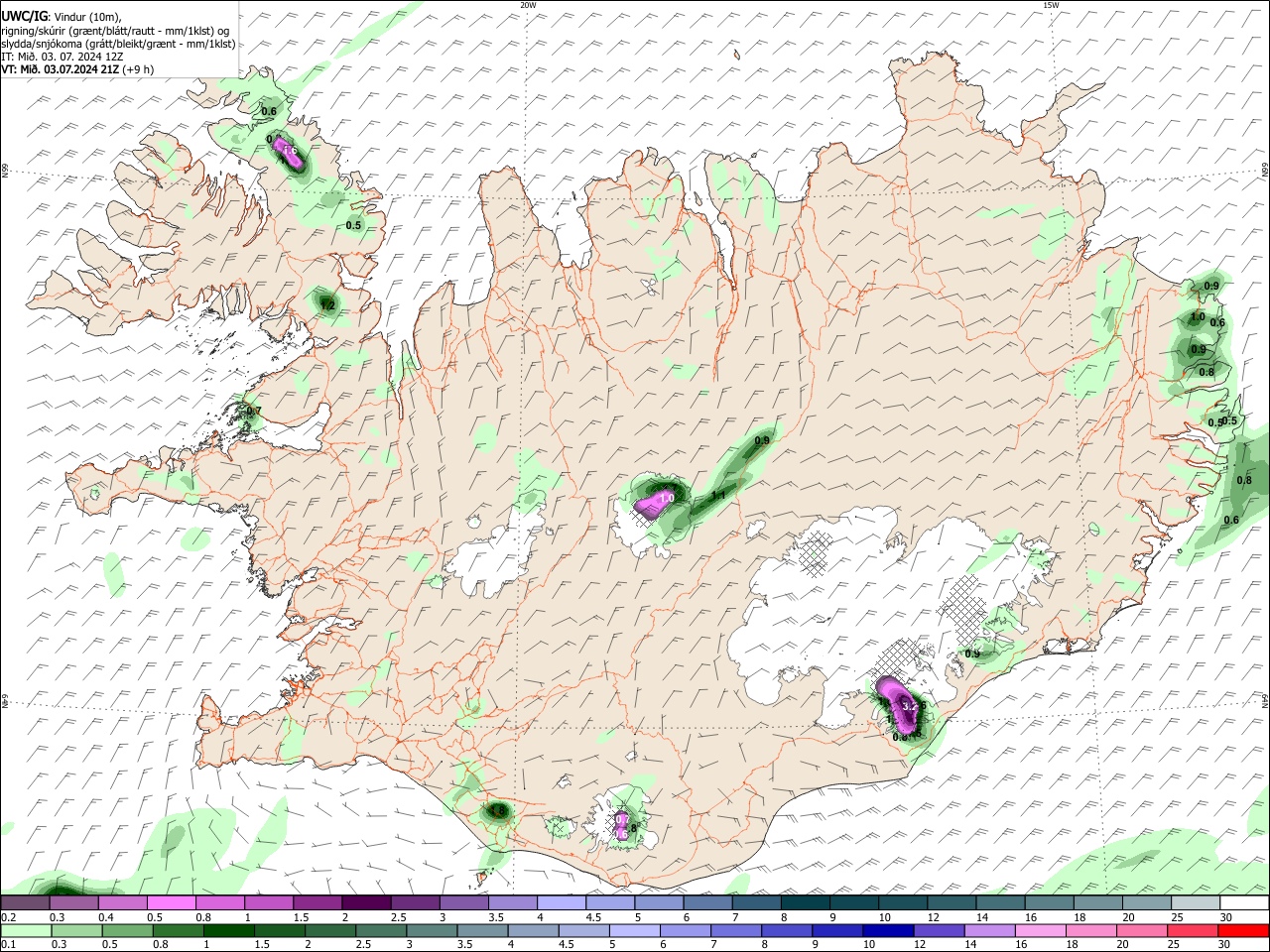Click the large cross-hatched area on eastern Vatnajökull
This screenshot has height=952, width=1270.
960,608
